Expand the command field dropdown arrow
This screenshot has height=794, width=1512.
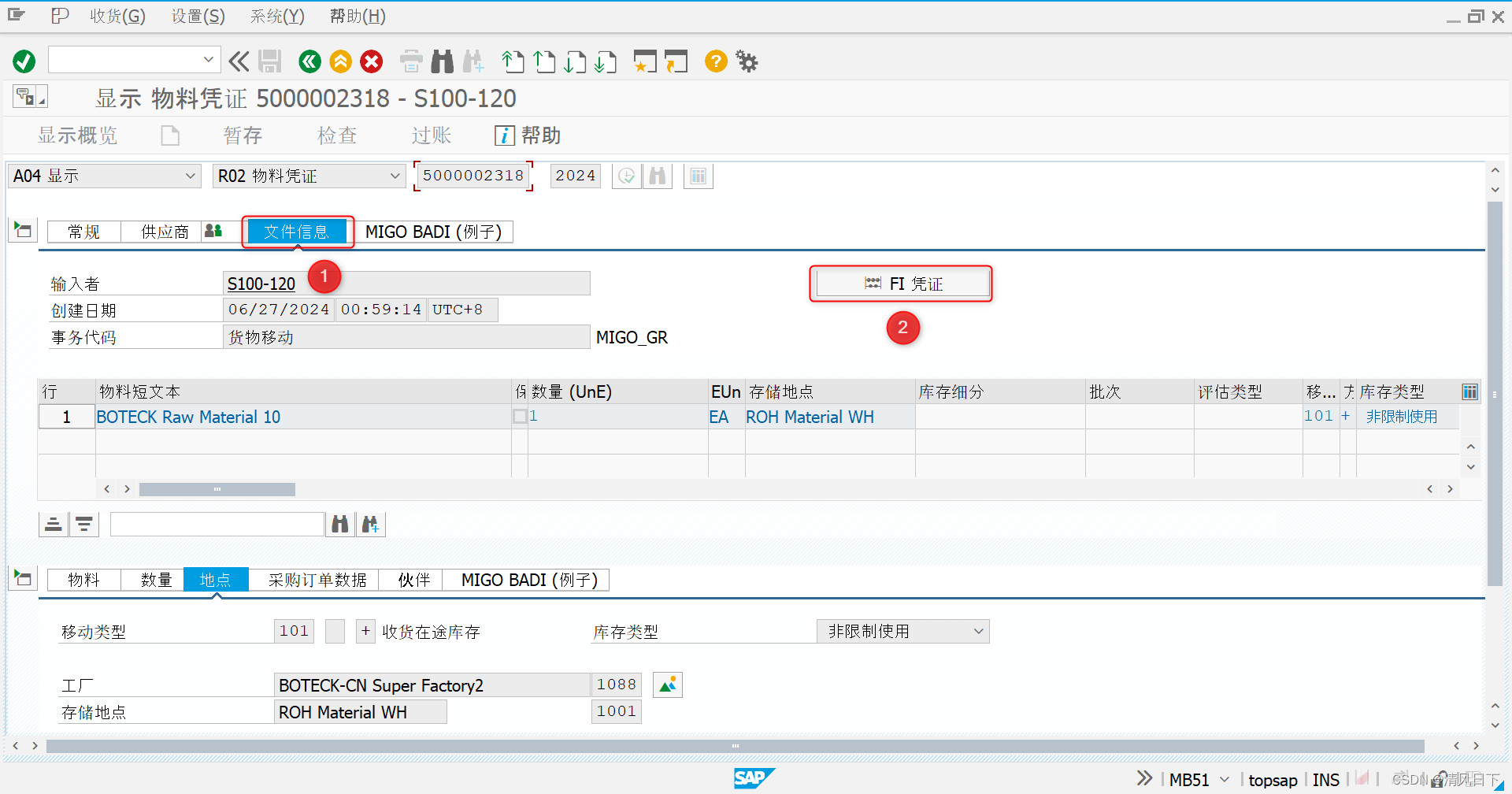coord(208,59)
